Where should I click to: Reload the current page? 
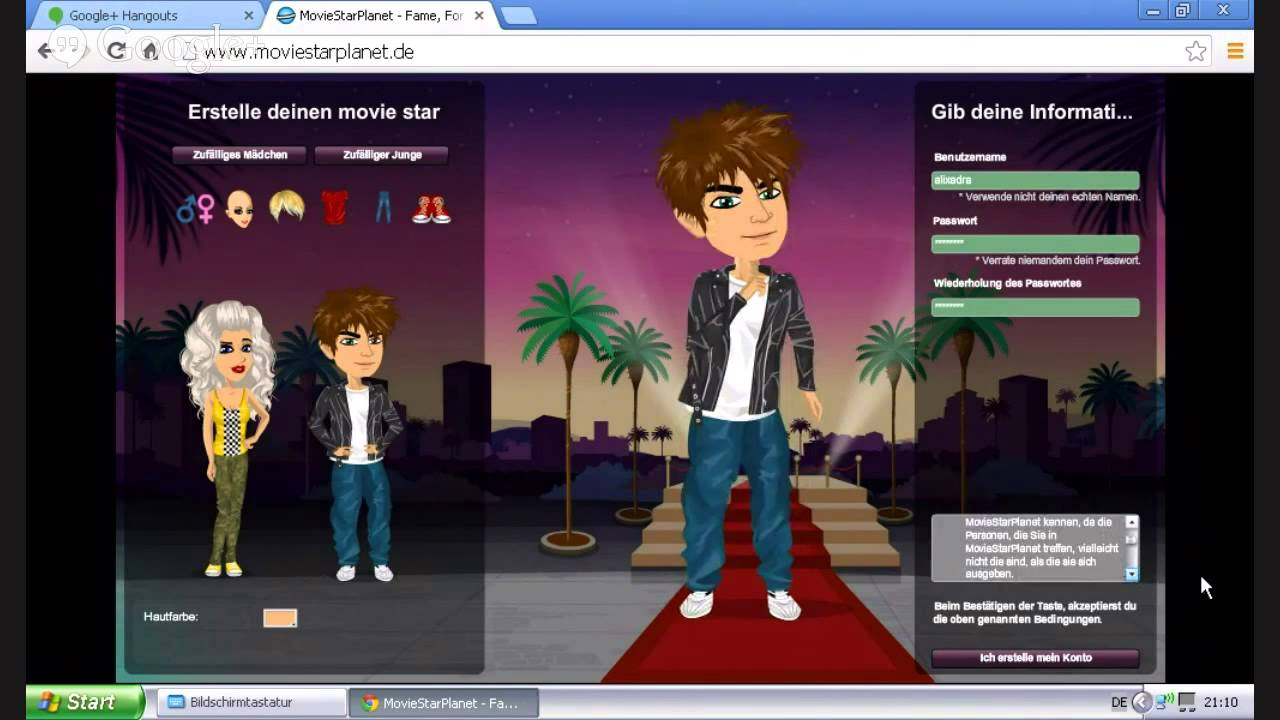[115, 51]
